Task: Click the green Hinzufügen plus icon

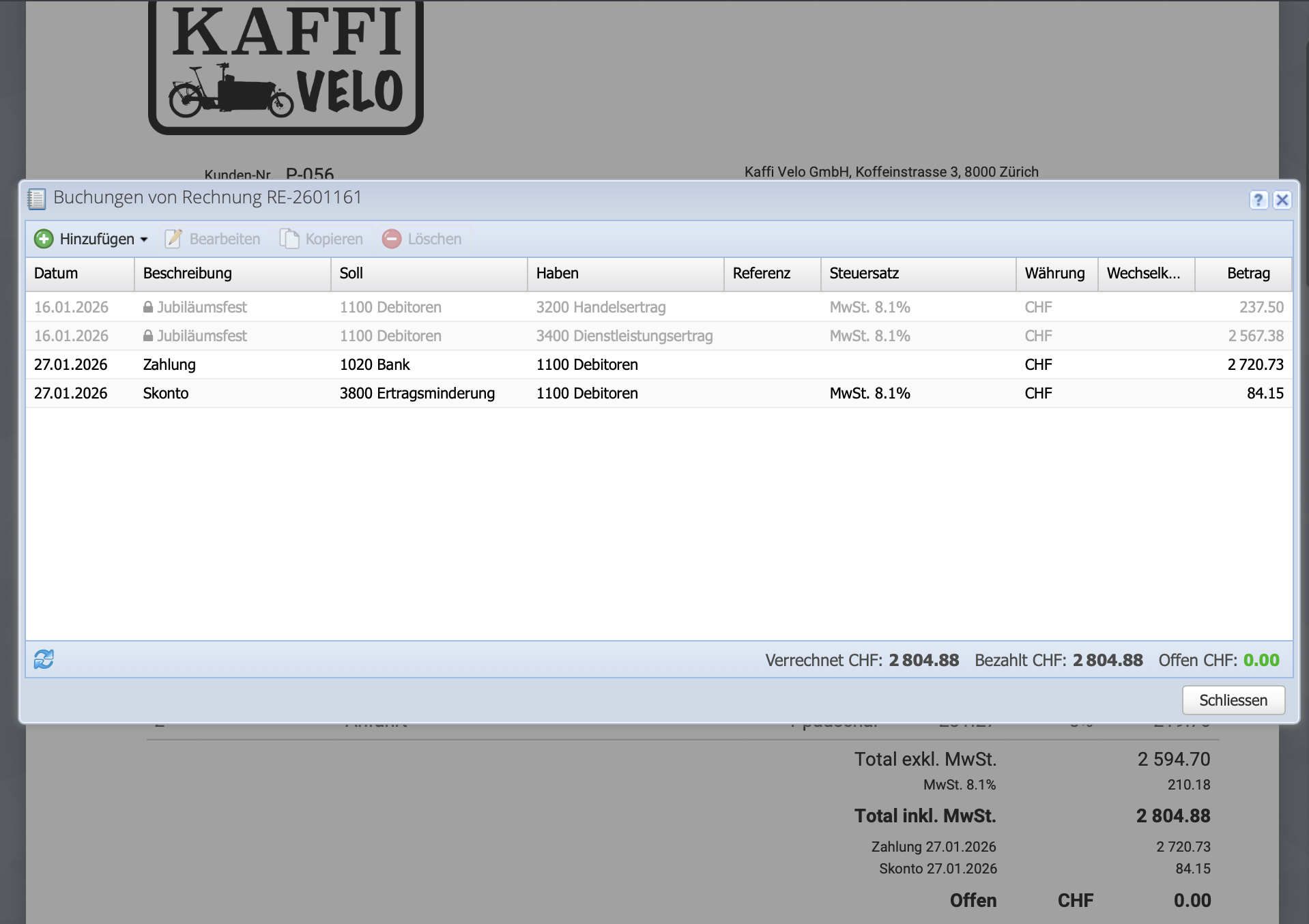Action: [x=44, y=239]
